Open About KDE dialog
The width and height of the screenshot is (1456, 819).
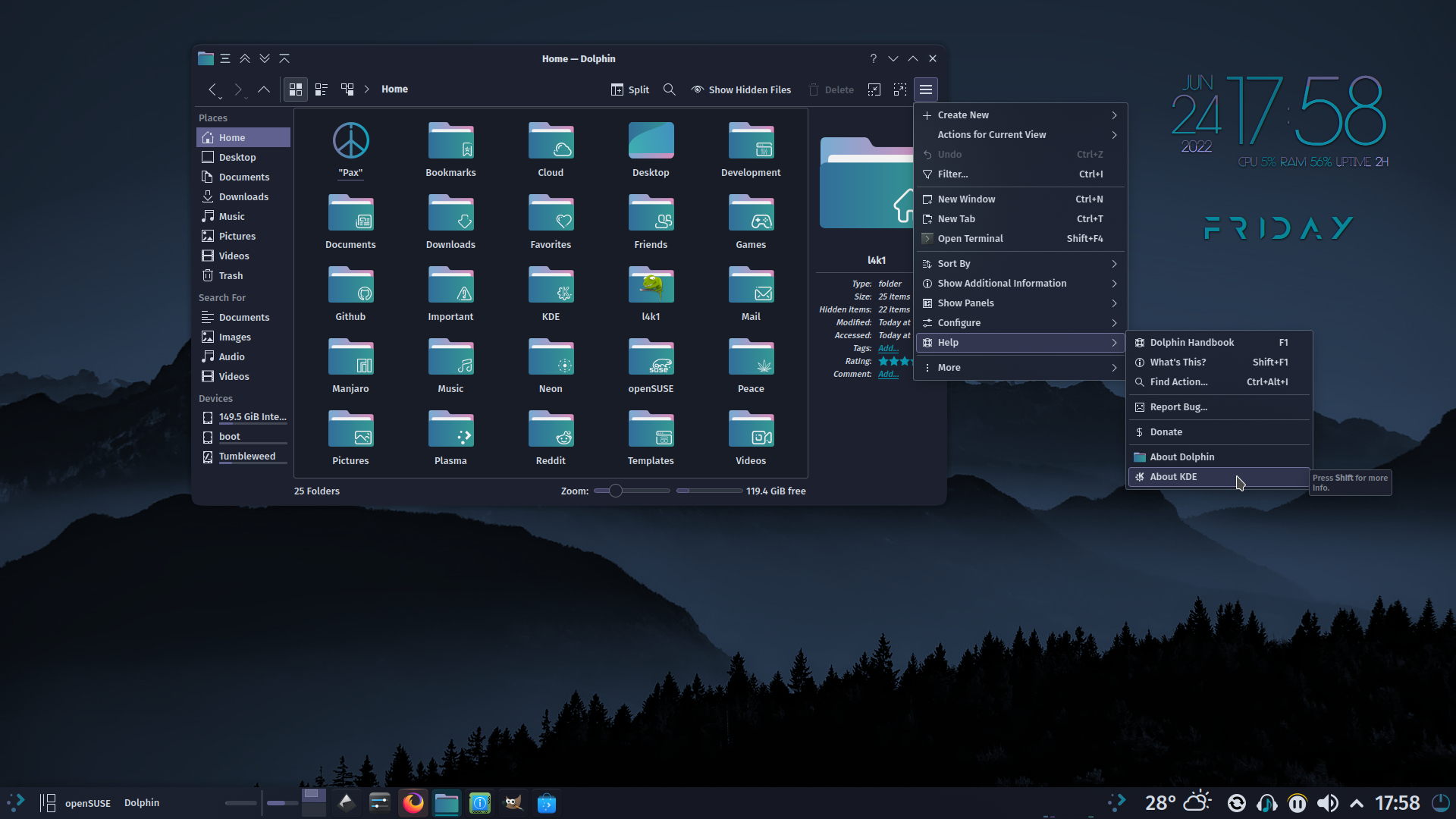click(x=1219, y=477)
